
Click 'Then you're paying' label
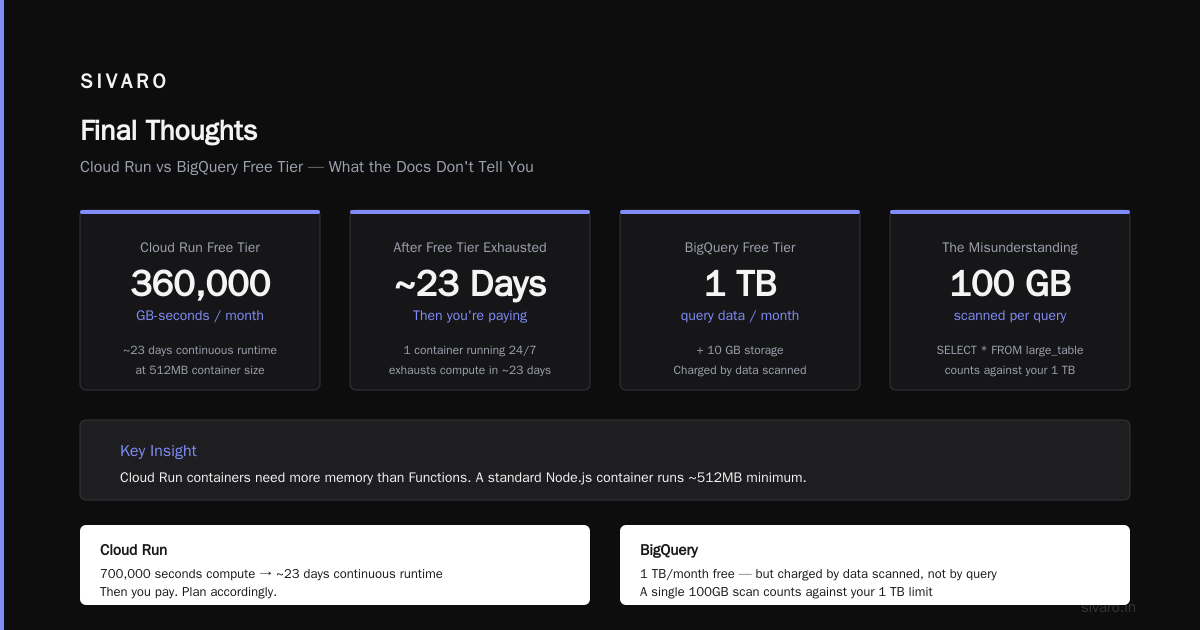pyautogui.click(x=470, y=315)
